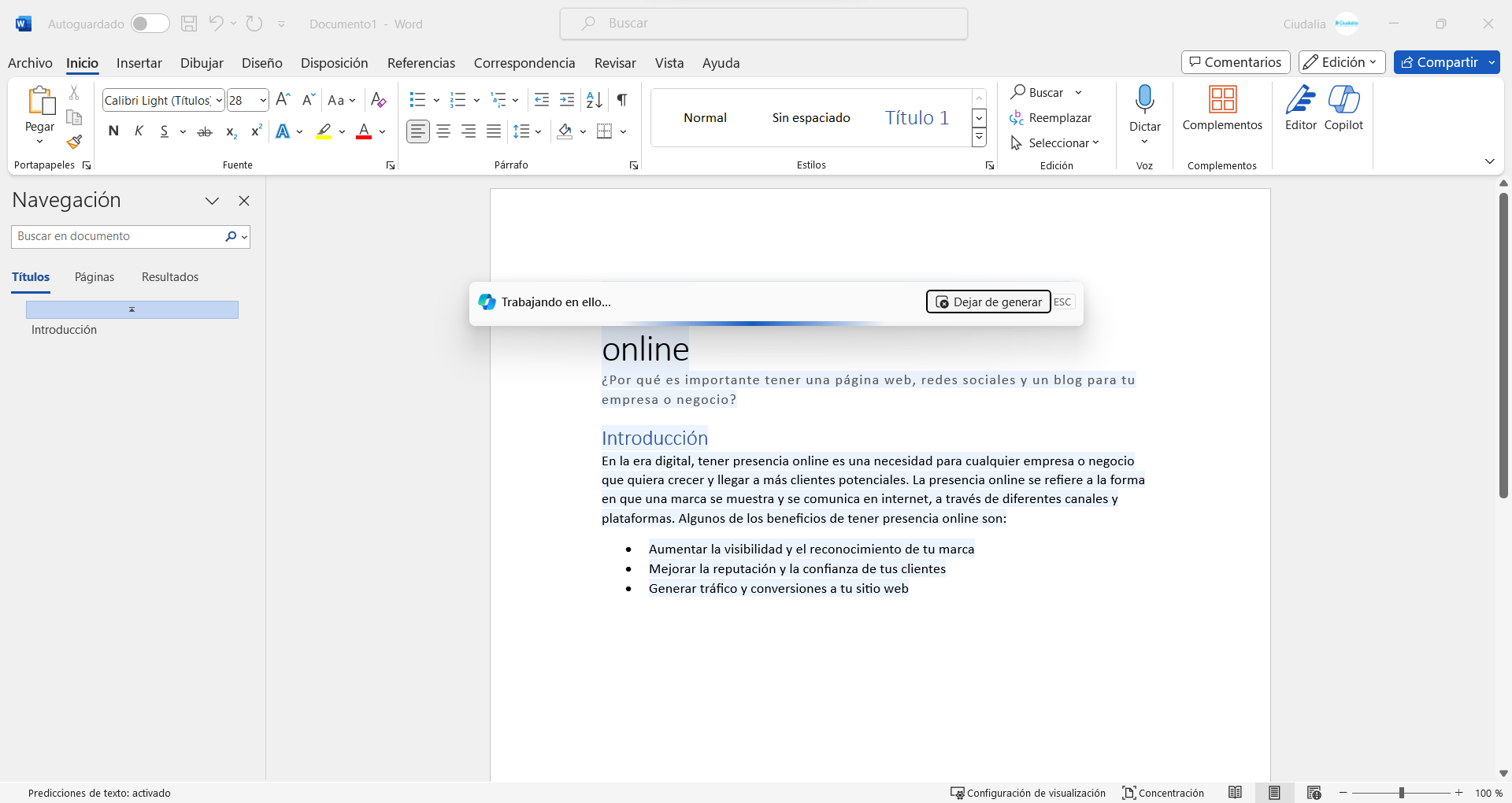Viewport: 1512px width, 803px height.
Task: Expand the font color options
Action: (x=382, y=131)
